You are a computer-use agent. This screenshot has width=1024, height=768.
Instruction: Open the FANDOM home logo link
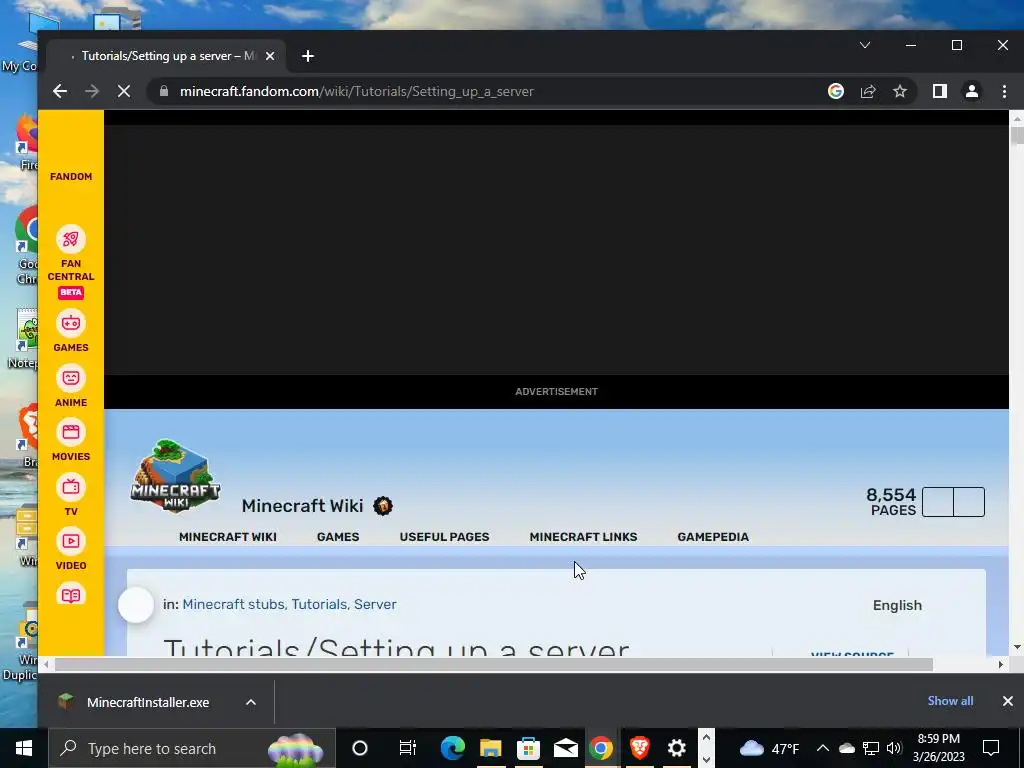pyautogui.click(x=71, y=176)
